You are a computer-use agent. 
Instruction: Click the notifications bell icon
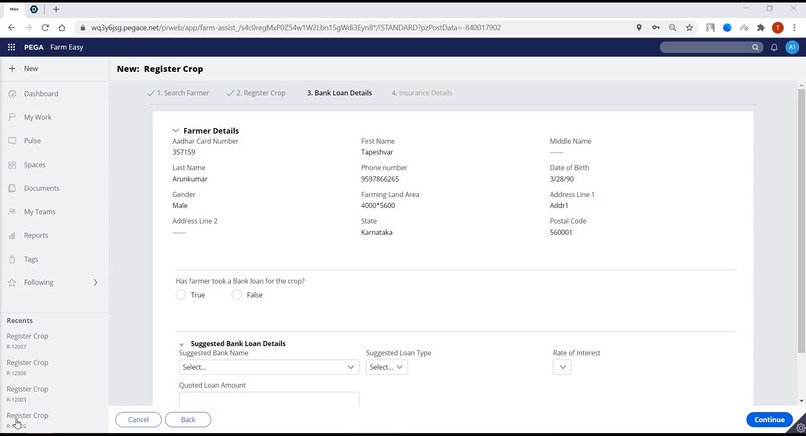pyautogui.click(x=774, y=47)
